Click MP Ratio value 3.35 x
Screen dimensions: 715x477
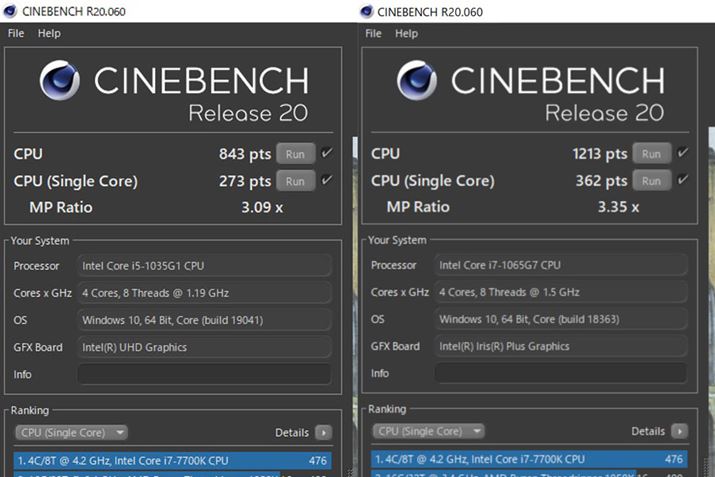[x=618, y=207]
